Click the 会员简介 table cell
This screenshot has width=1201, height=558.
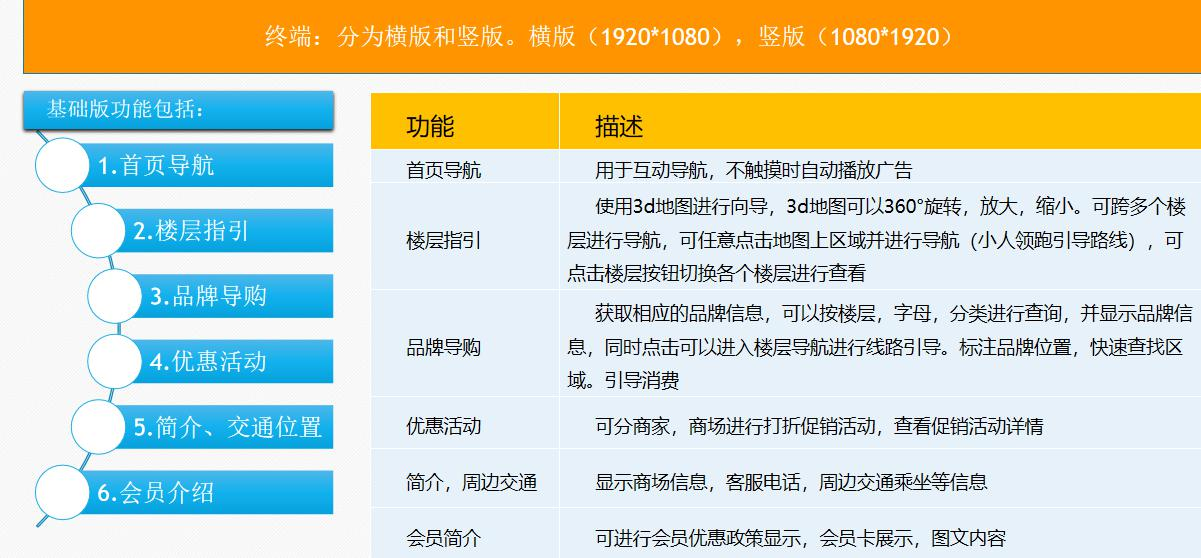coord(443,538)
